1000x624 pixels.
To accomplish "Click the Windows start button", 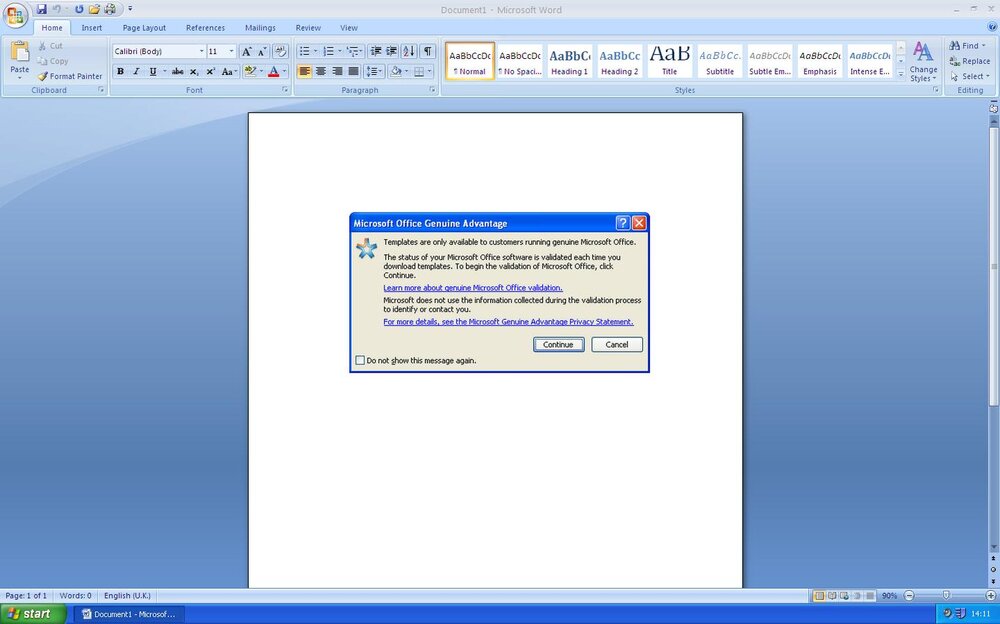I will (33, 614).
